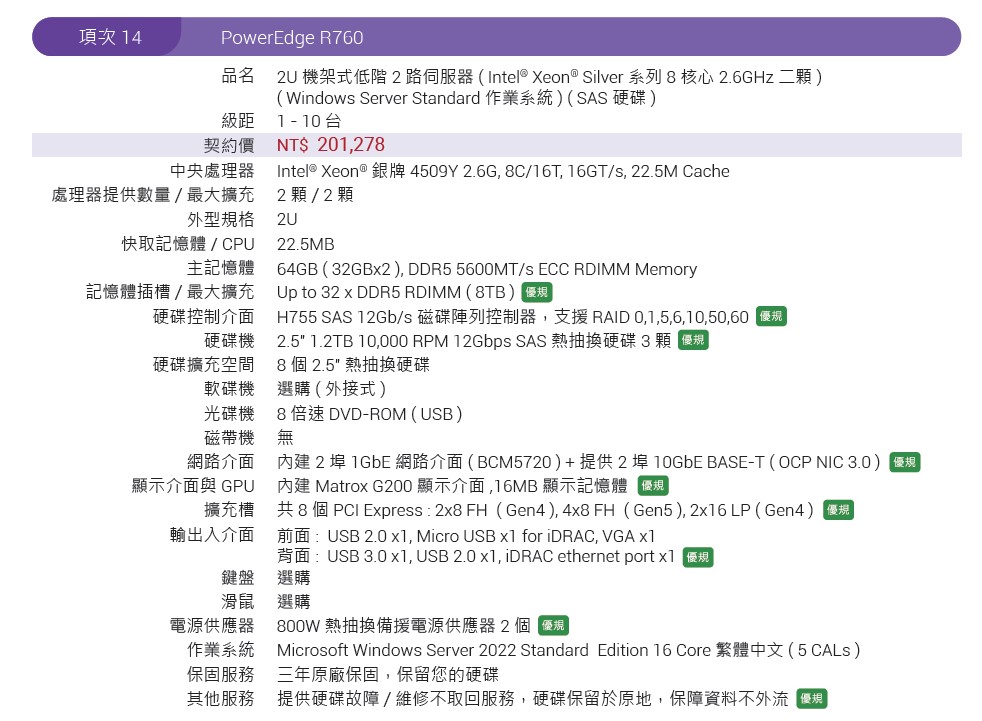Screen dimensions: 982x721
Task: Click the cache value '22.5MB'
Action: [x=306, y=244]
